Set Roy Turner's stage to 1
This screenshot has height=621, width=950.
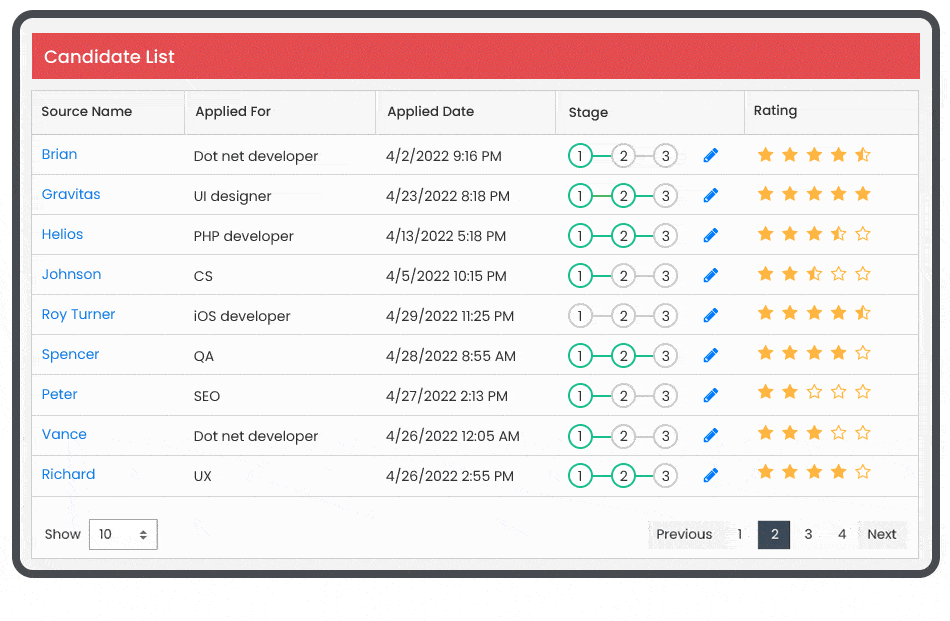click(x=580, y=316)
